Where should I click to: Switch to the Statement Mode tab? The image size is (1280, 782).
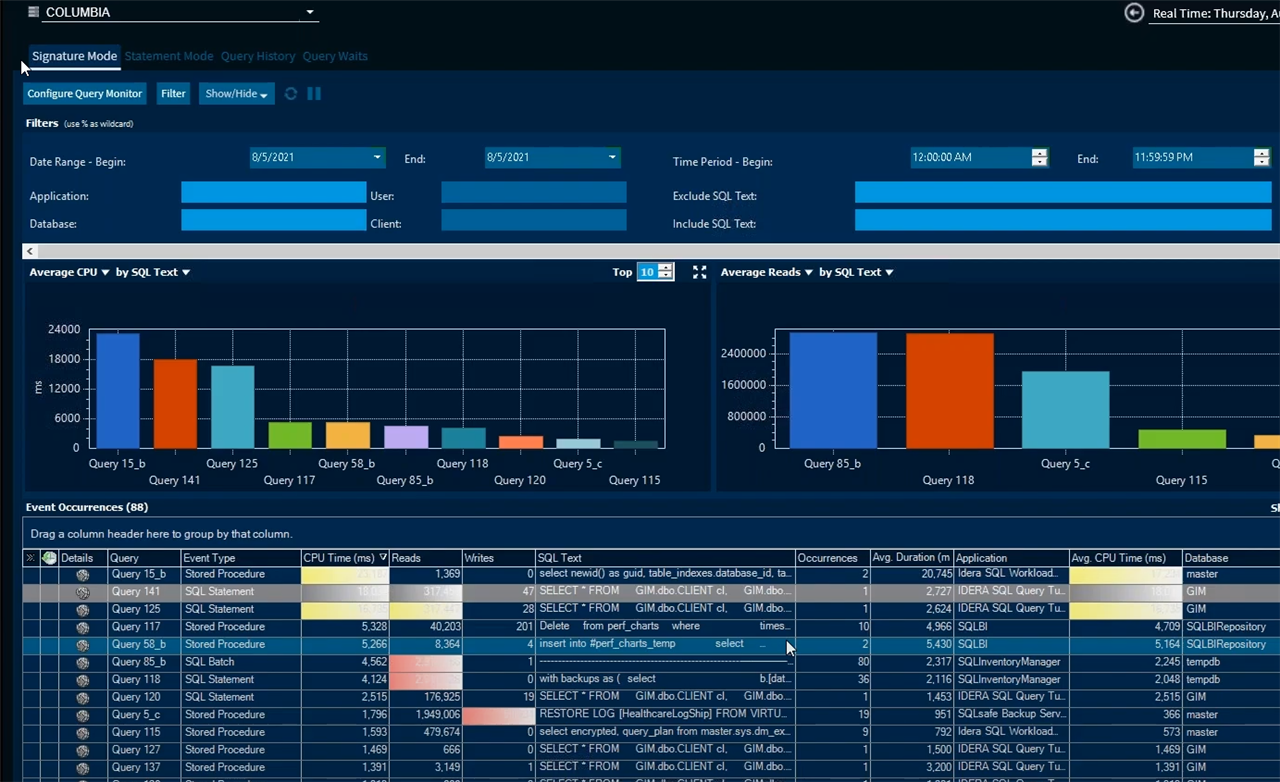tap(169, 56)
